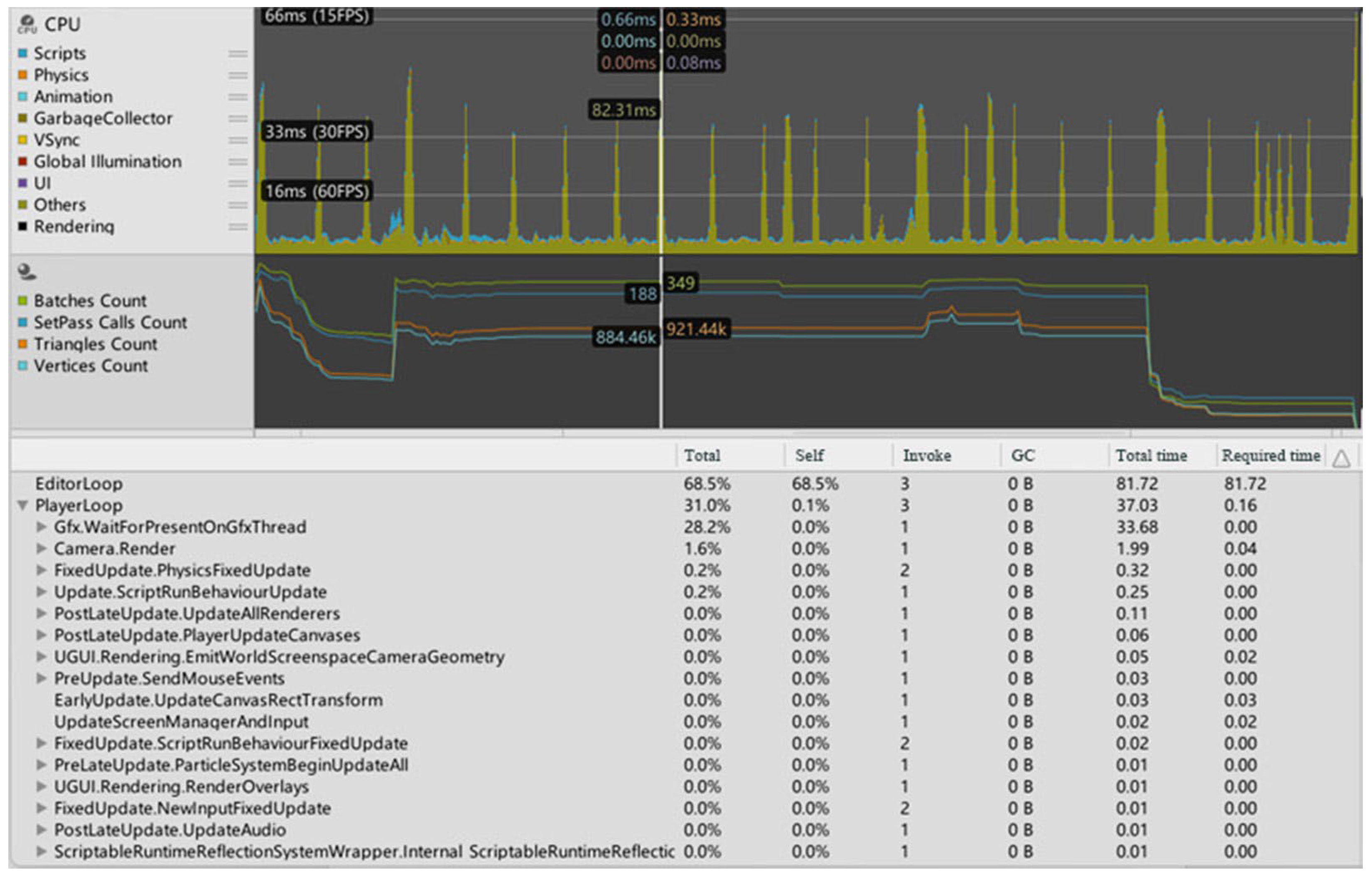Viewport: 1372px width, 879px height.
Task: Select the EditorLoop row
Action: 79,484
